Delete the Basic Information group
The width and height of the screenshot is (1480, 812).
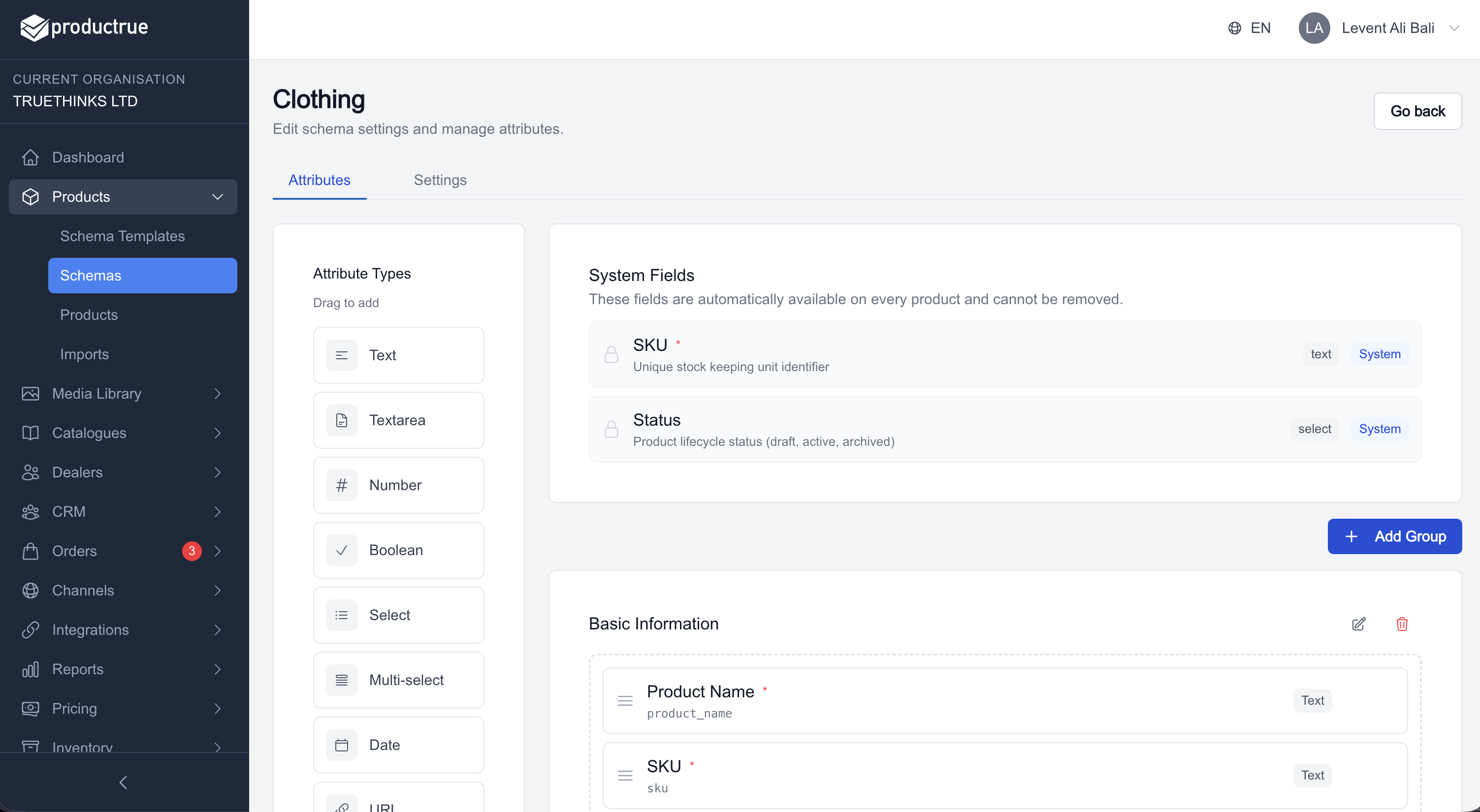tap(1402, 624)
